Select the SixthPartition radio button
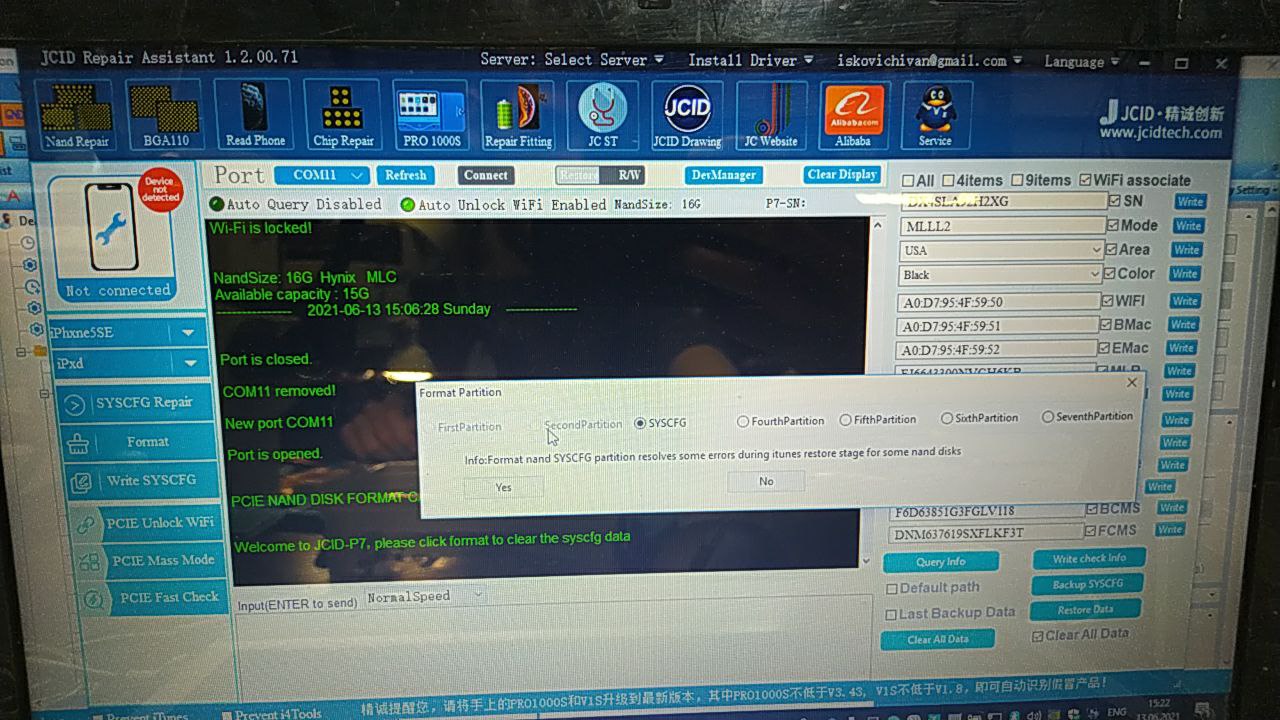Image resolution: width=1280 pixels, height=720 pixels. click(947, 418)
